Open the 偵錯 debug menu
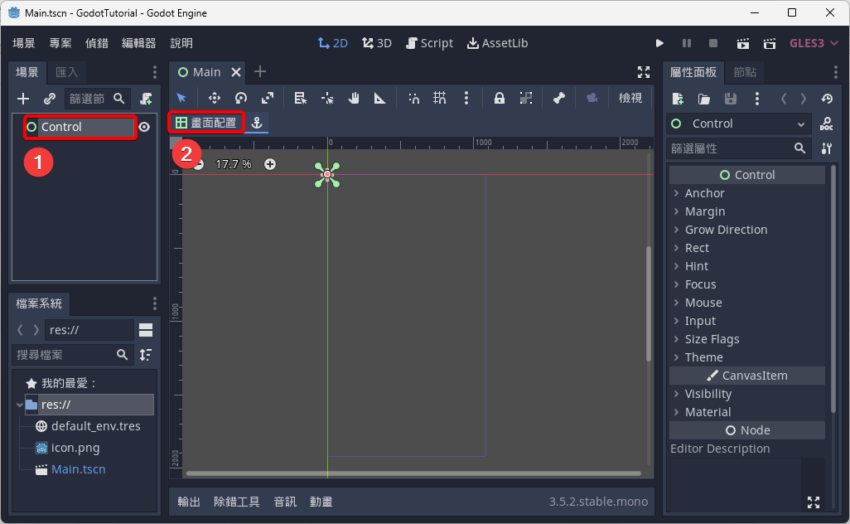The width and height of the screenshot is (850, 524). 96,43
